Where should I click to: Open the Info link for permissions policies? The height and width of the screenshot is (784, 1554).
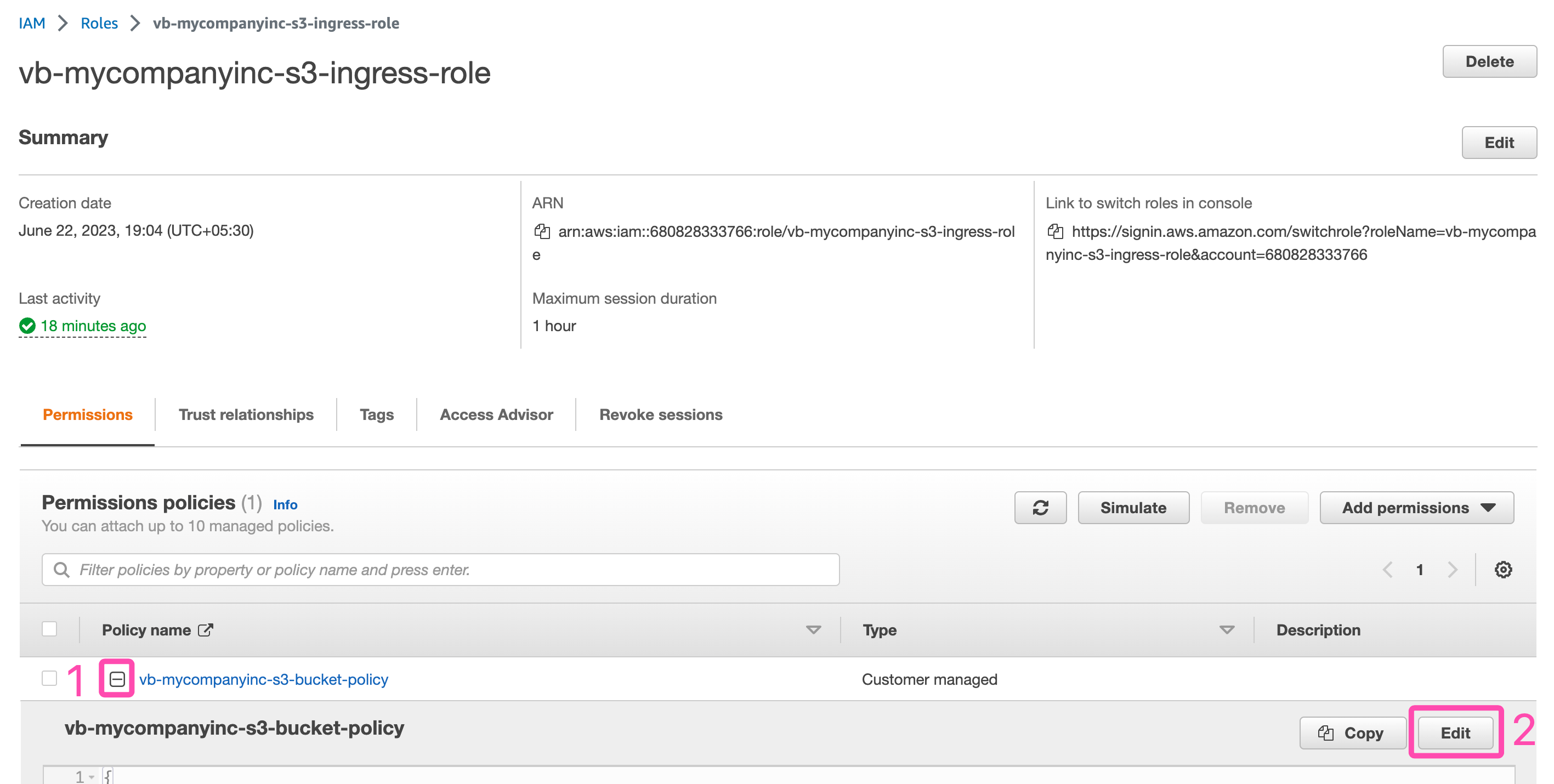point(285,504)
